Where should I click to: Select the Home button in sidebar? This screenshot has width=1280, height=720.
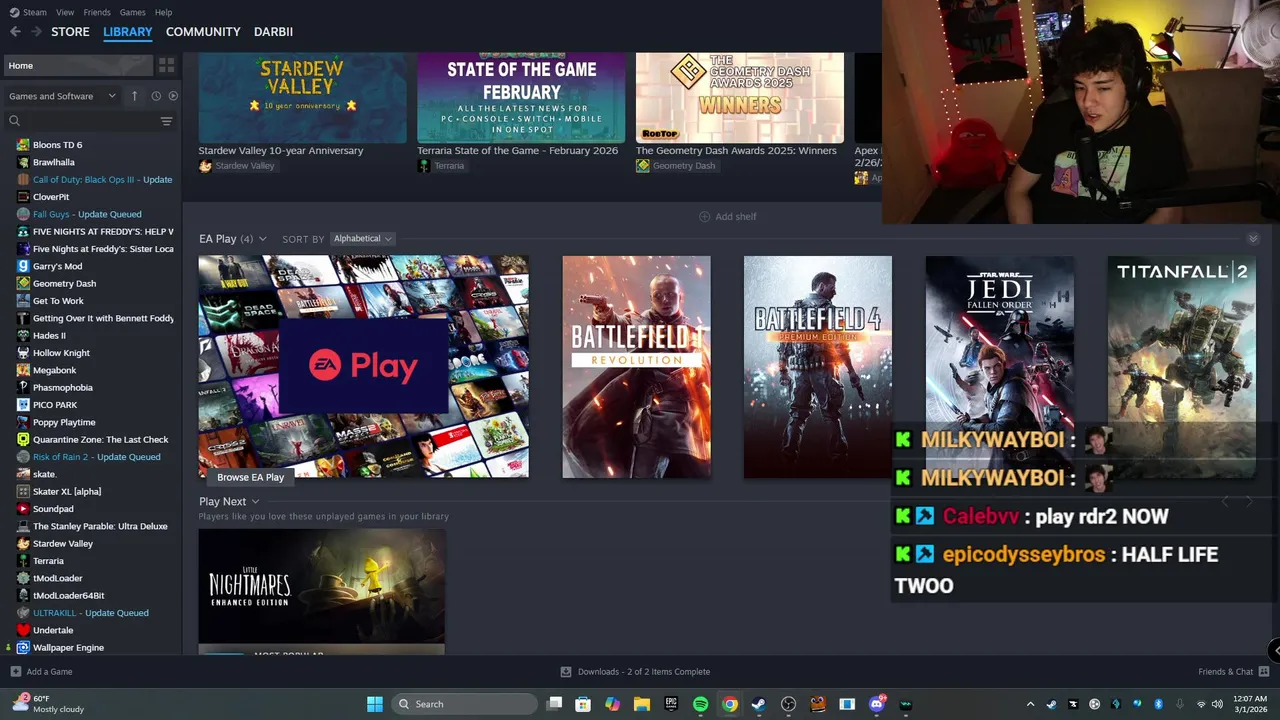pos(78,65)
